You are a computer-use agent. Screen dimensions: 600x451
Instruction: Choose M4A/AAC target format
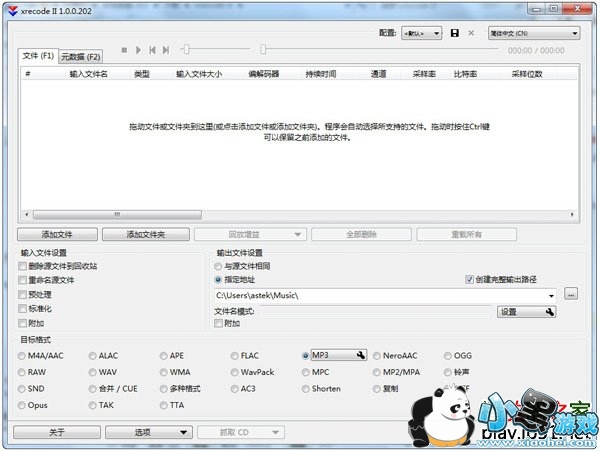tap(21, 356)
